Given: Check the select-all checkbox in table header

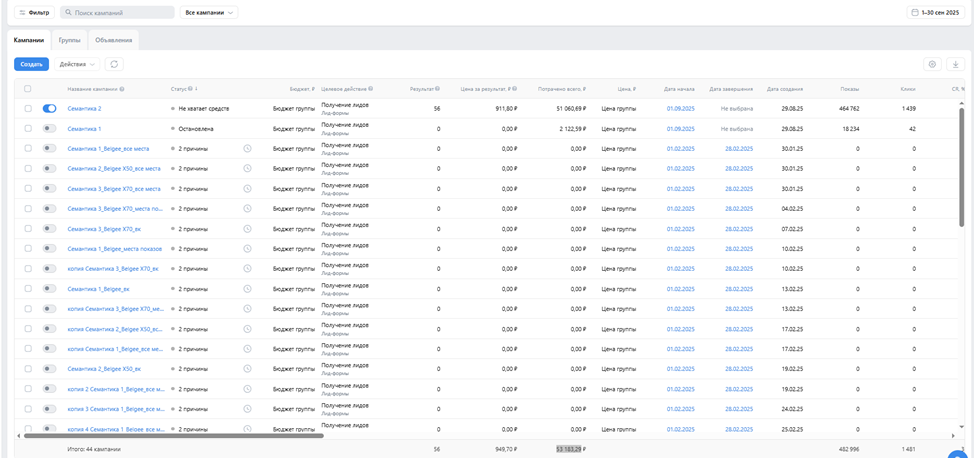Looking at the screenshot, I should point(28,89).
